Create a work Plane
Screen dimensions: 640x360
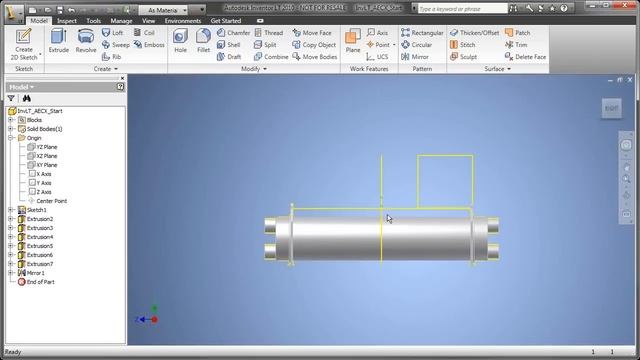pyautogui.click(x=353, y=41)
